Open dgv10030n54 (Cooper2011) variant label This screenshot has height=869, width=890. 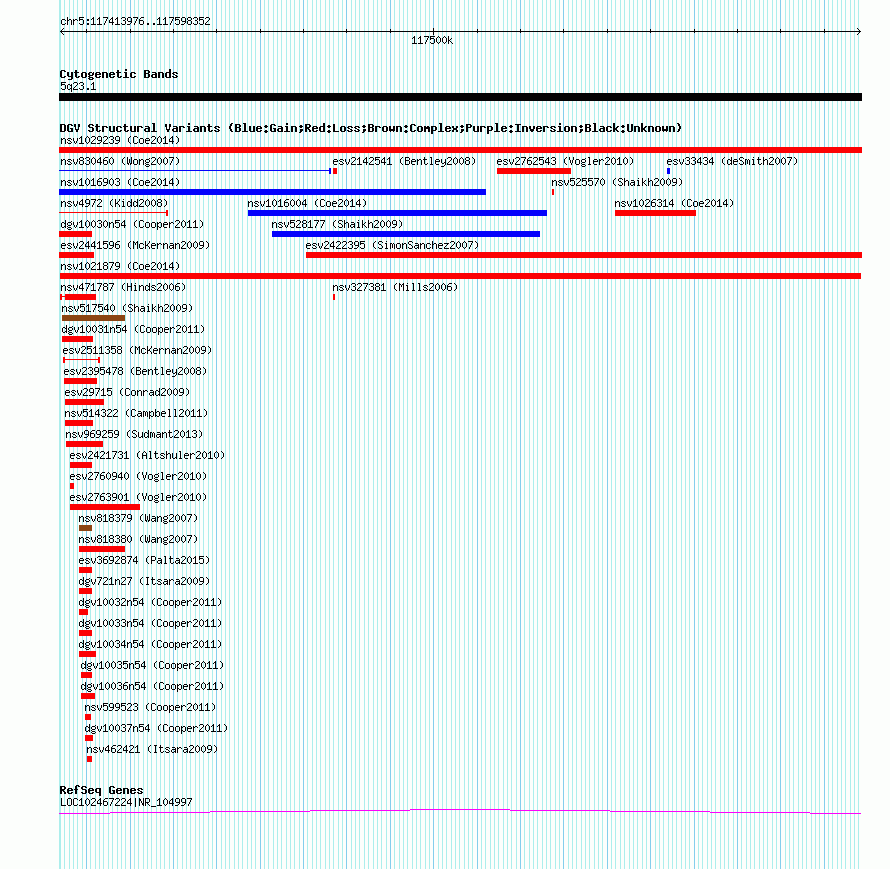[x=132, y=224]
